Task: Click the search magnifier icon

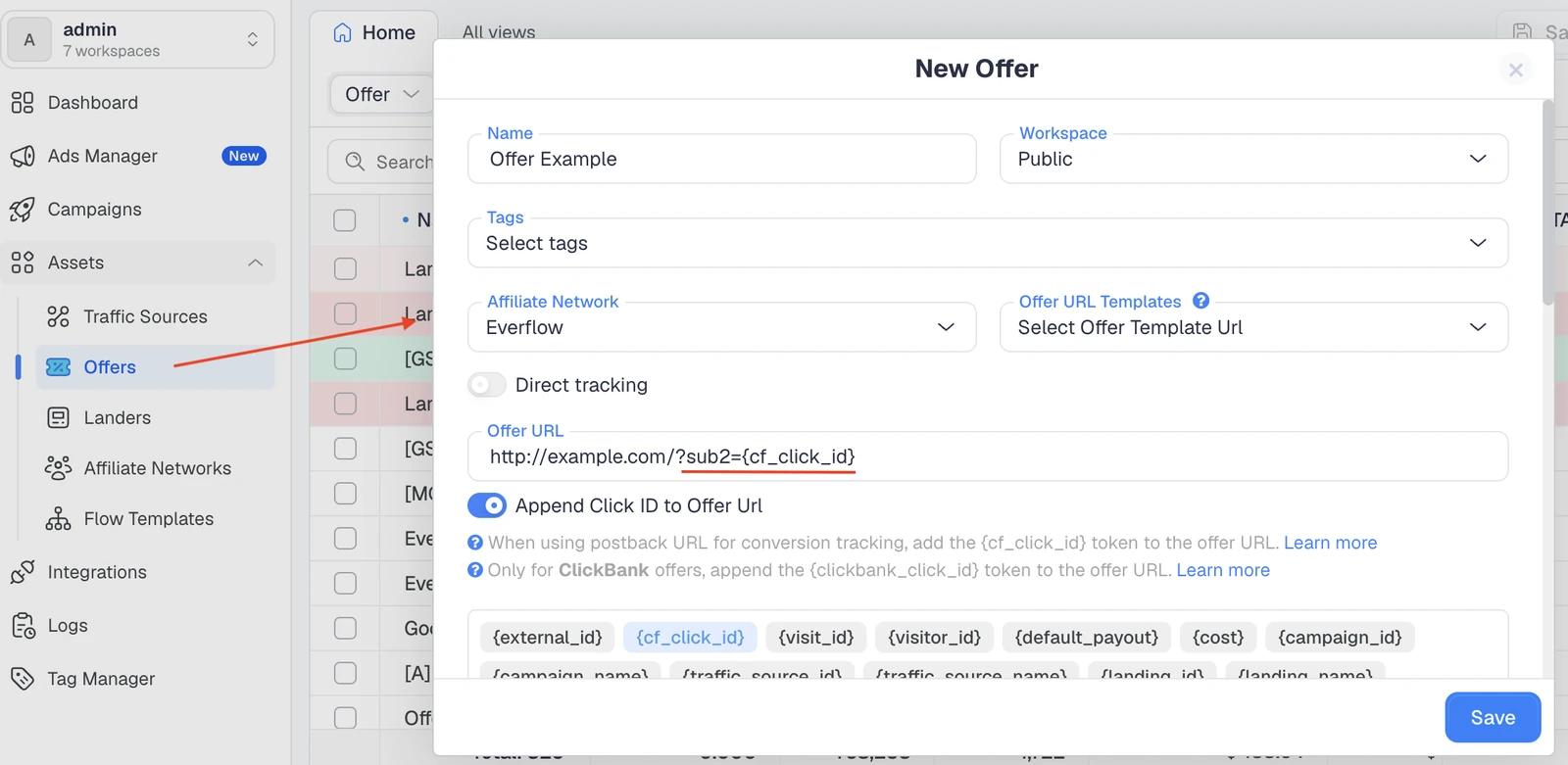Action: tap(355, 162)
